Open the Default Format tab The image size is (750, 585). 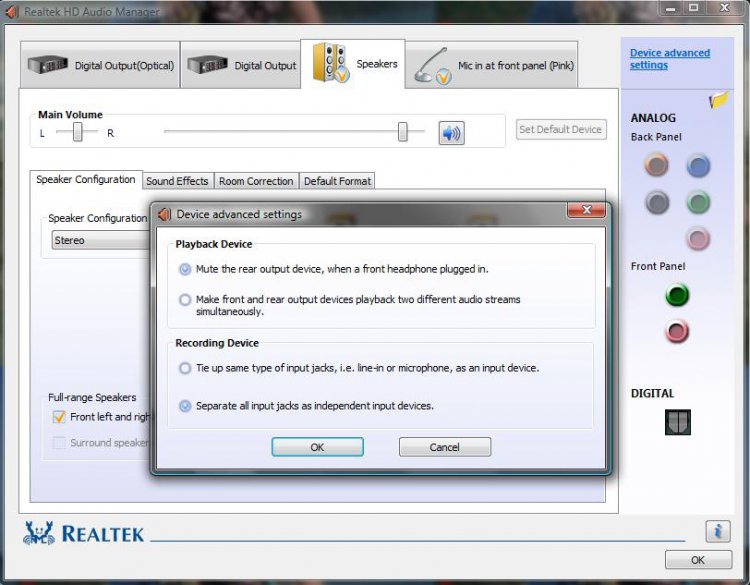(337, 181)
